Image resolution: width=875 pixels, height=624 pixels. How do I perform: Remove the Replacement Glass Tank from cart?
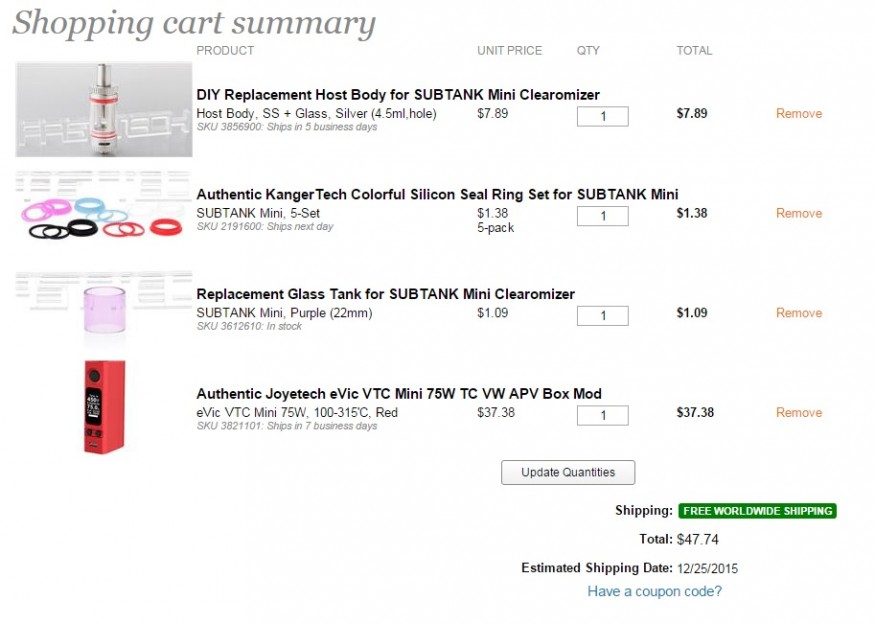point(799,313)
